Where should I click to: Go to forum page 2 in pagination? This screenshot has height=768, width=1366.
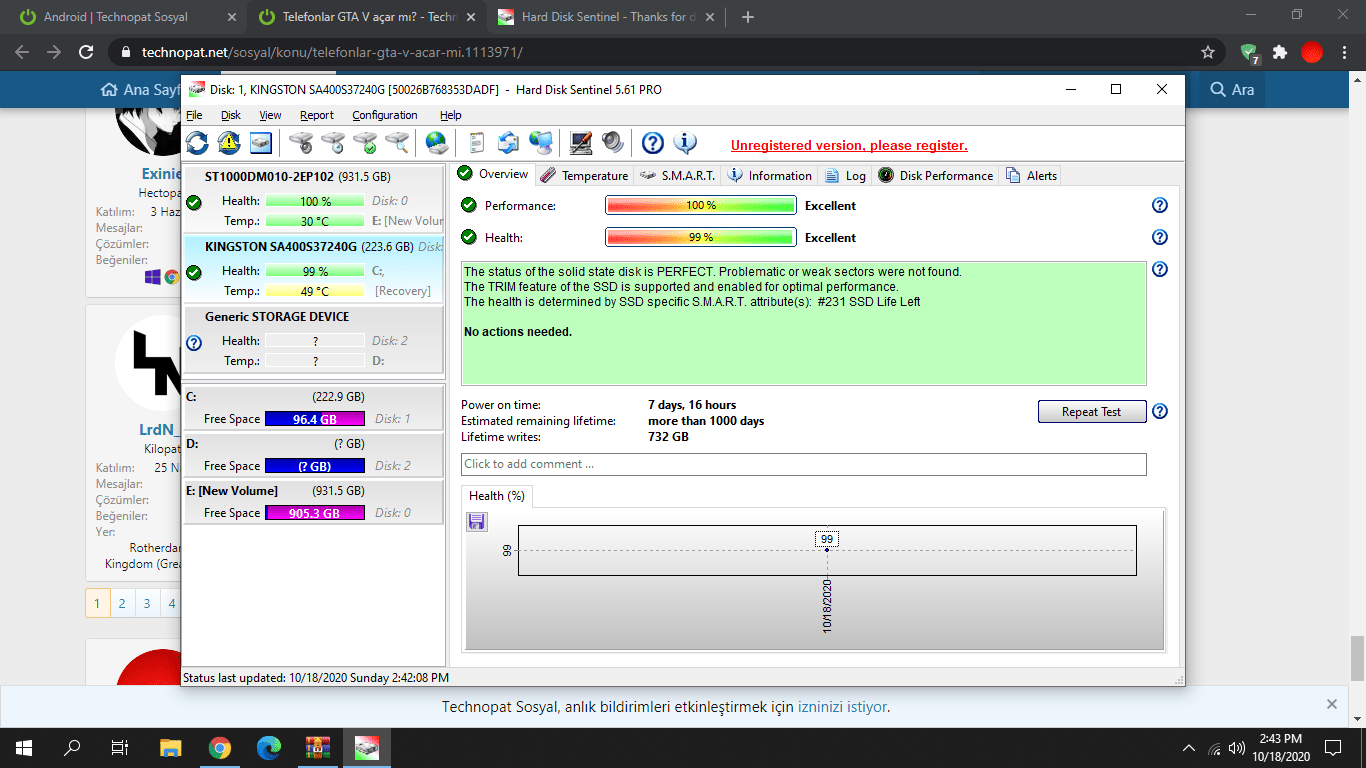(122, 603)
